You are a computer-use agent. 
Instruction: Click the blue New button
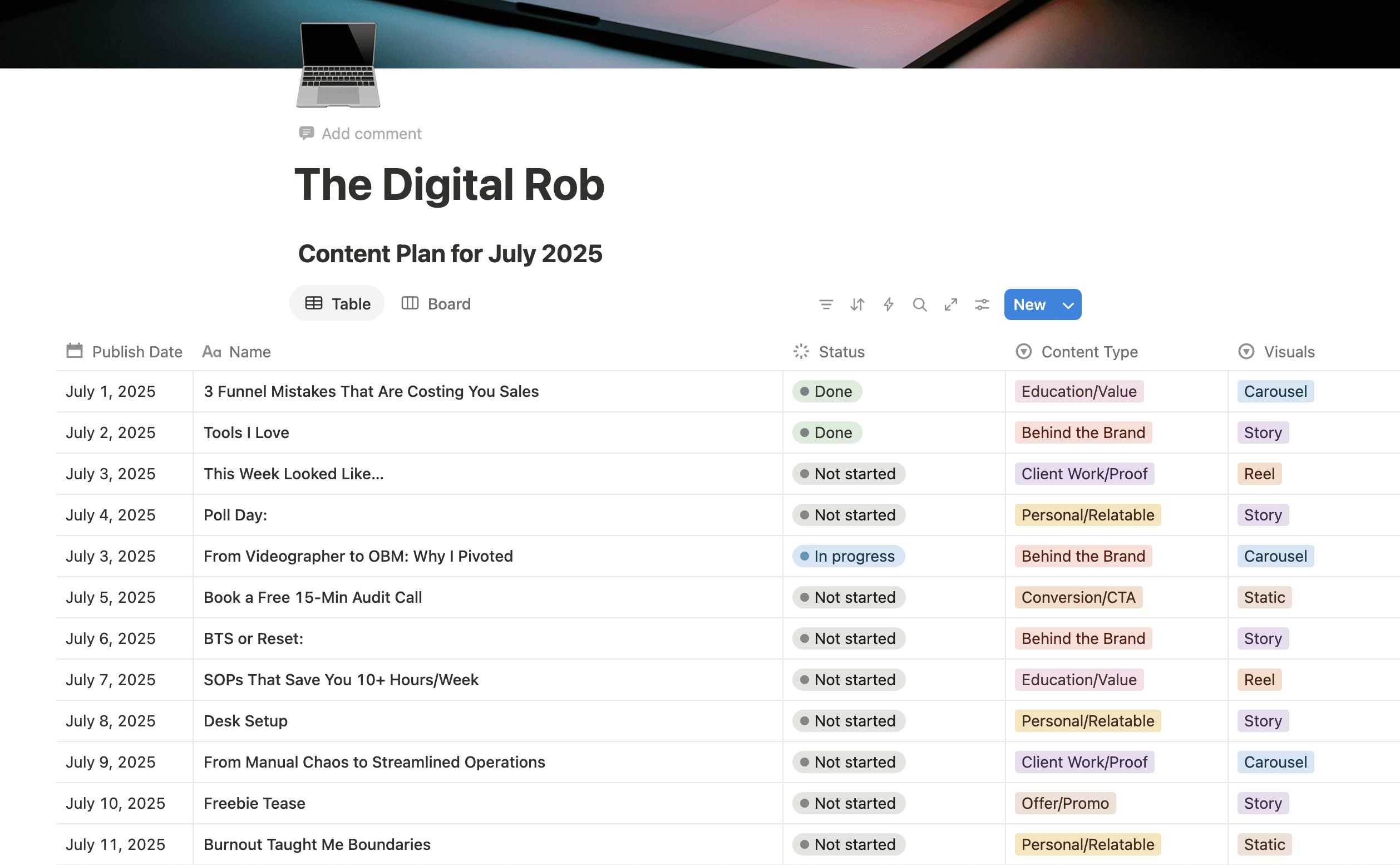[x=1029, y=305]
